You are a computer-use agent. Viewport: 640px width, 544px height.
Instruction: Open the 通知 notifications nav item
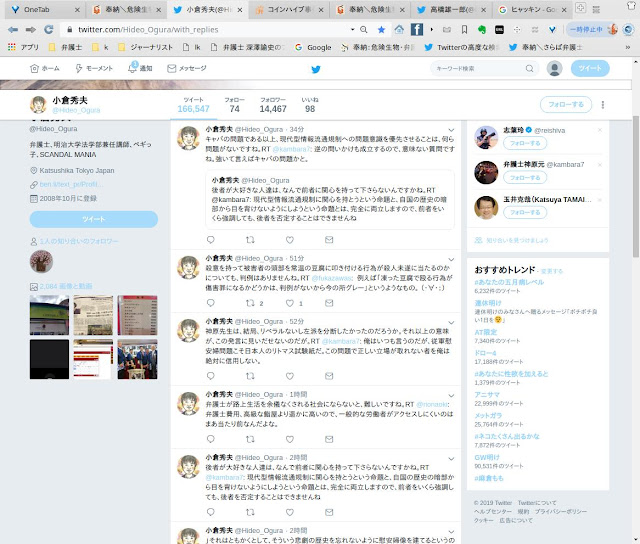point(140,68)
